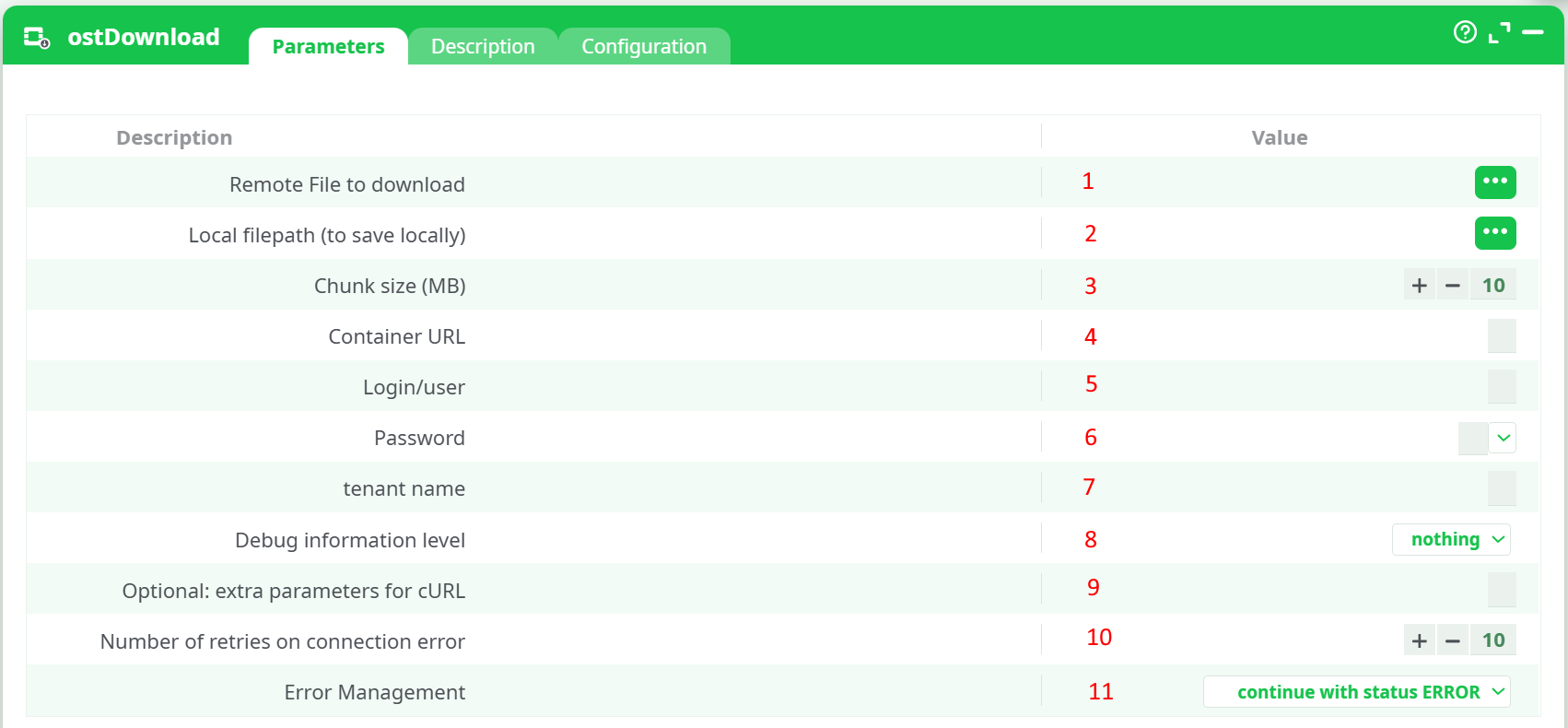
Task: Browse for Remote File to download
Action: (1494, 182)
